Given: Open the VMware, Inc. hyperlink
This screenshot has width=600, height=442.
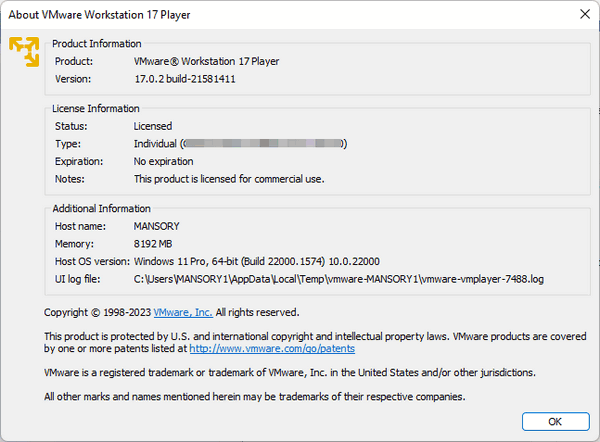Looking at the screenshot, I should pyautogui.click(x=183, y=312).
